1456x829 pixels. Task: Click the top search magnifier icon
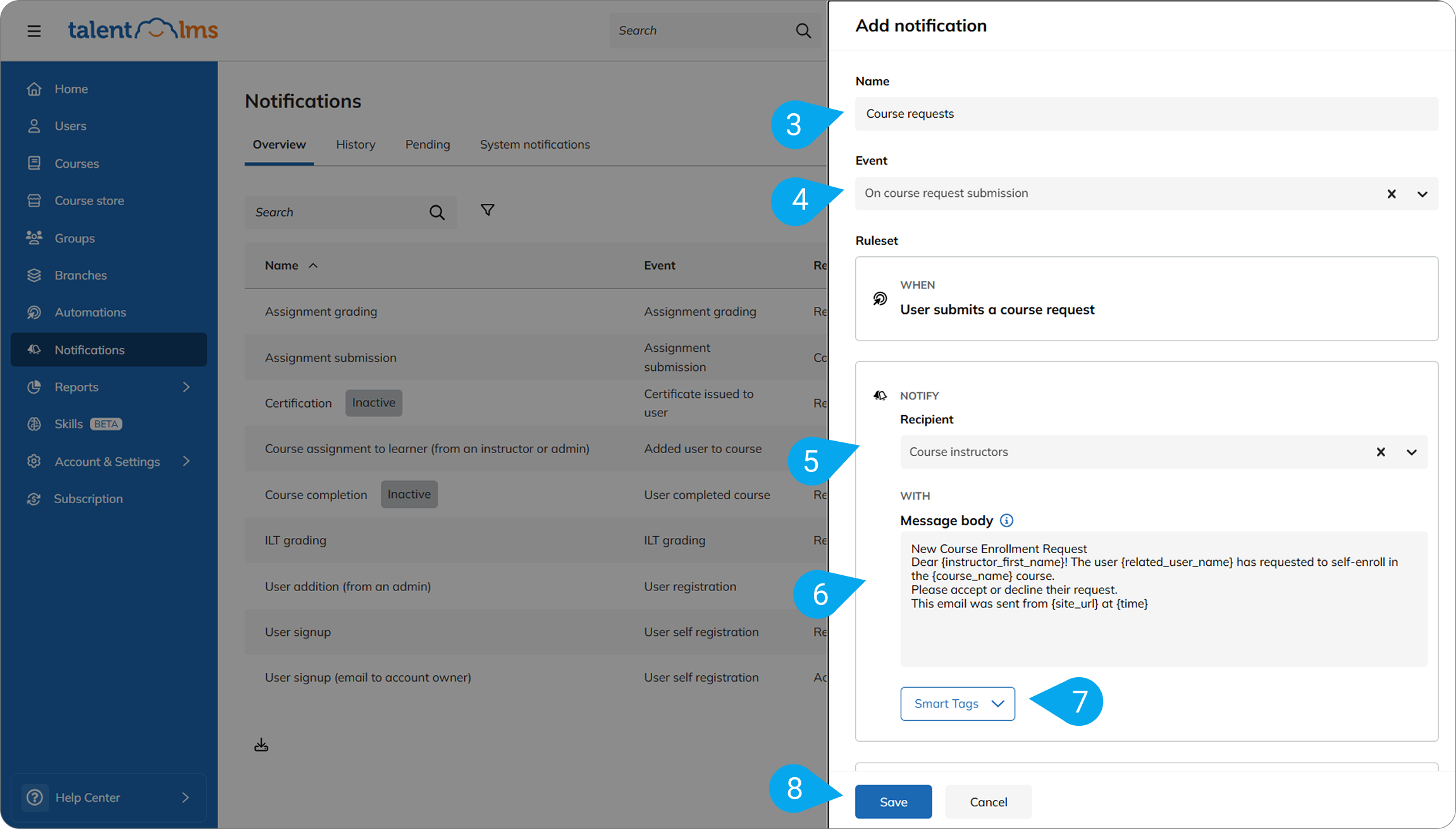point(803,31)
